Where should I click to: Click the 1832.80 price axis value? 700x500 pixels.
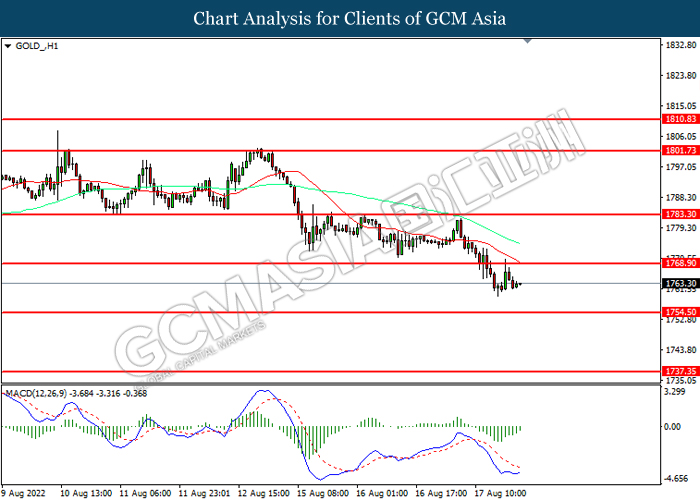pos(681,45)
